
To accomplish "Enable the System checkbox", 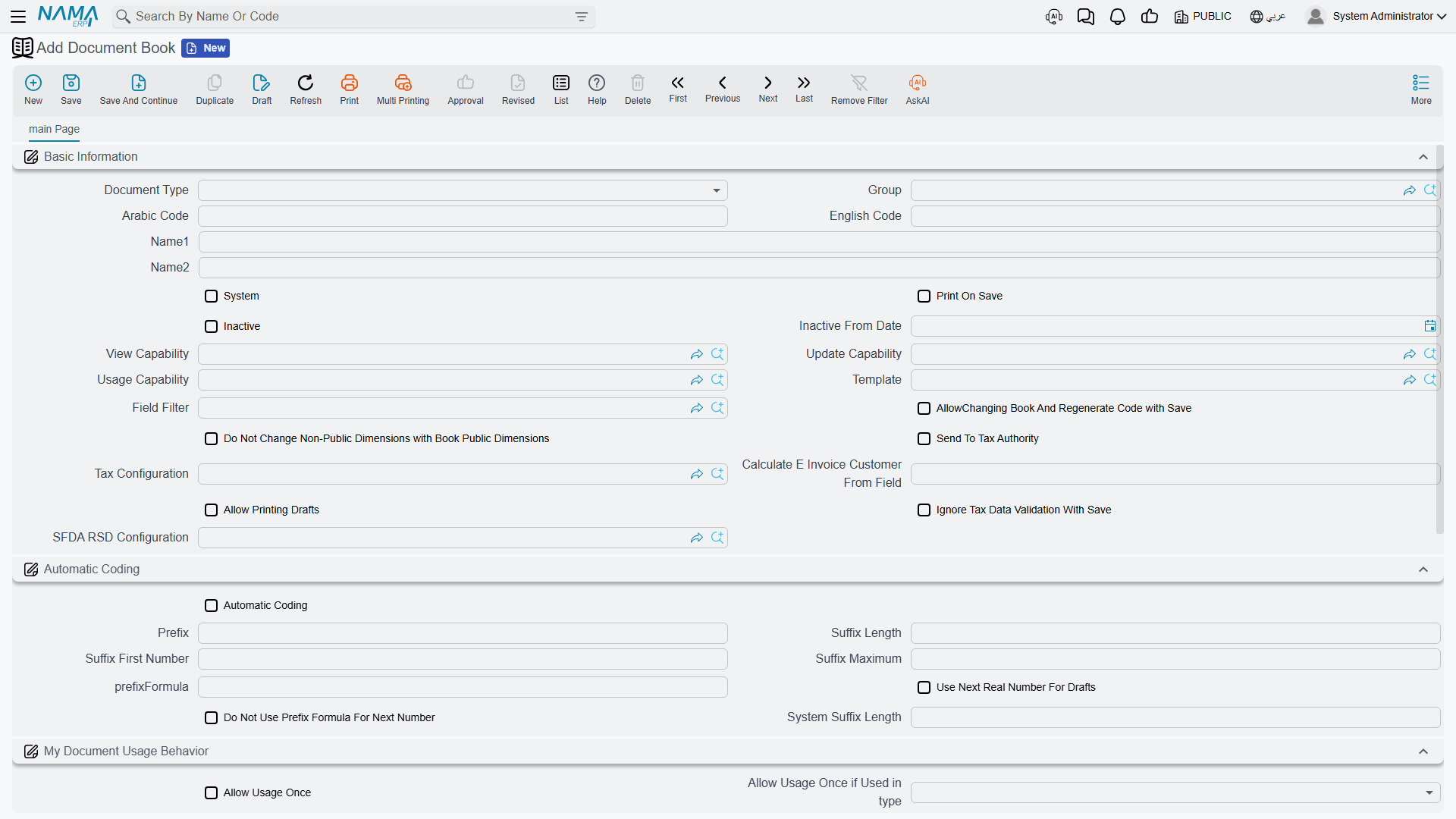I will coord(212,297).
